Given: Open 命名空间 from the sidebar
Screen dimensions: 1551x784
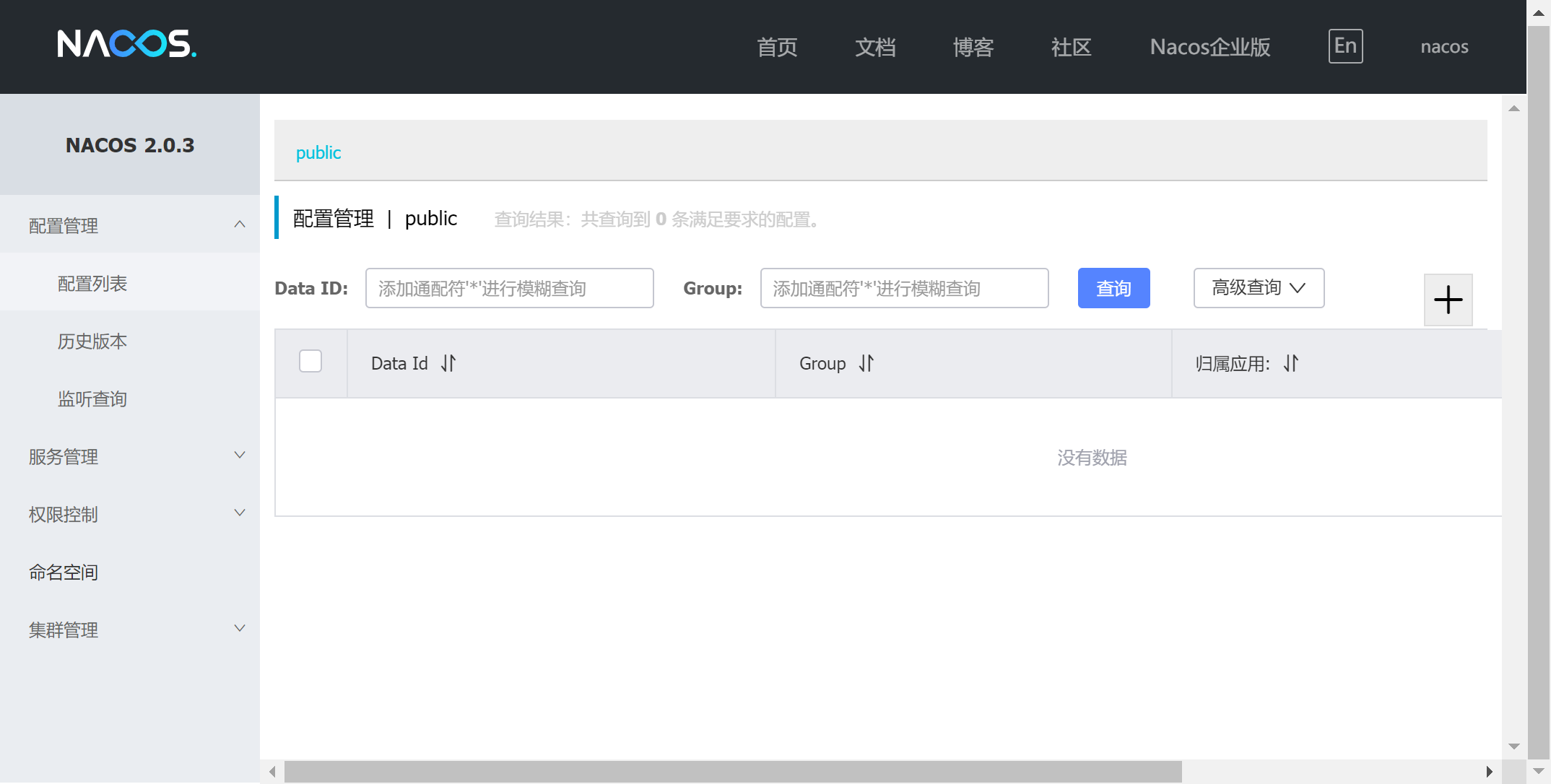Looking at the screenshot, I should coord(63,572).
